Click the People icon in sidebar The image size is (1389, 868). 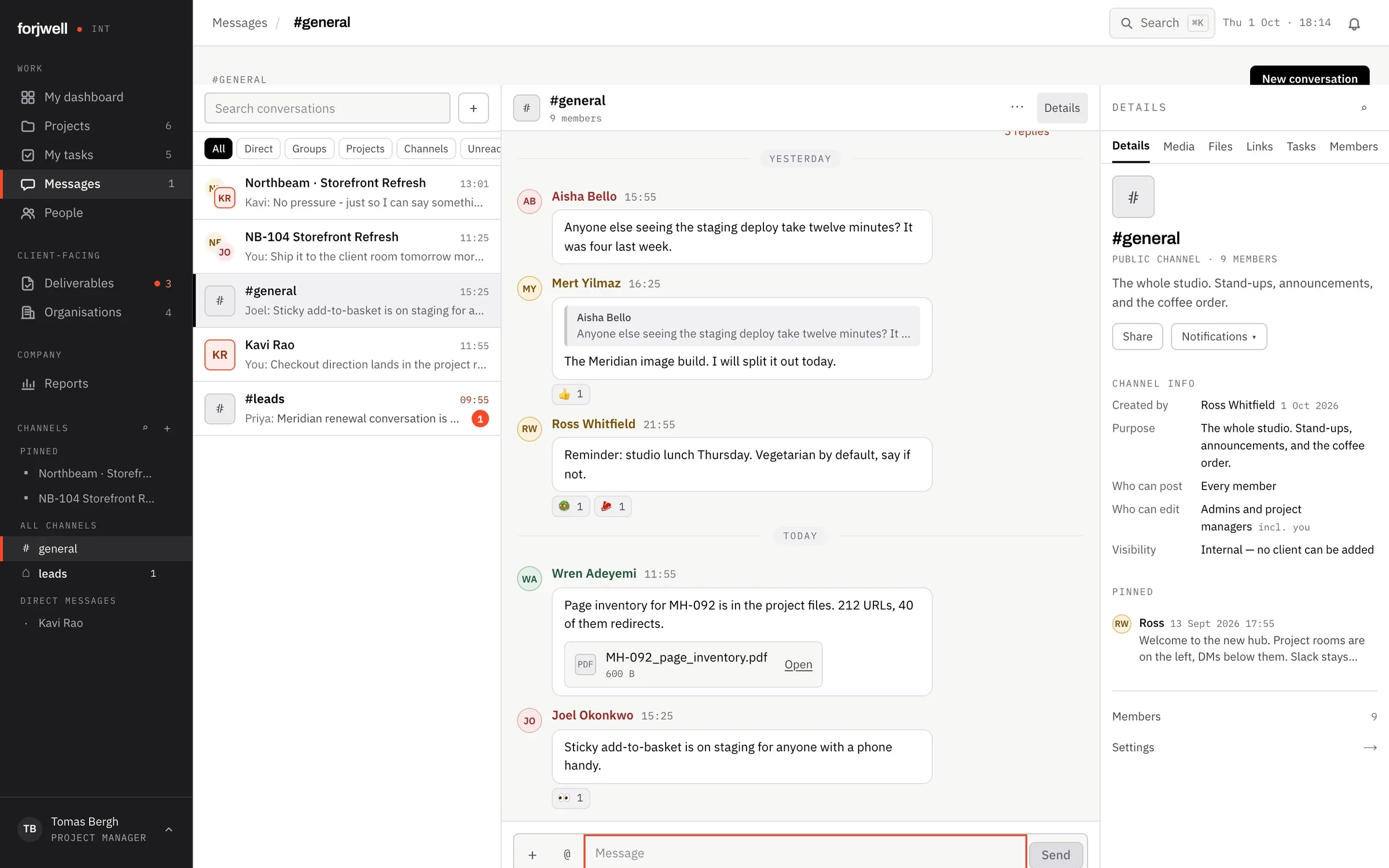coord(28,212)
